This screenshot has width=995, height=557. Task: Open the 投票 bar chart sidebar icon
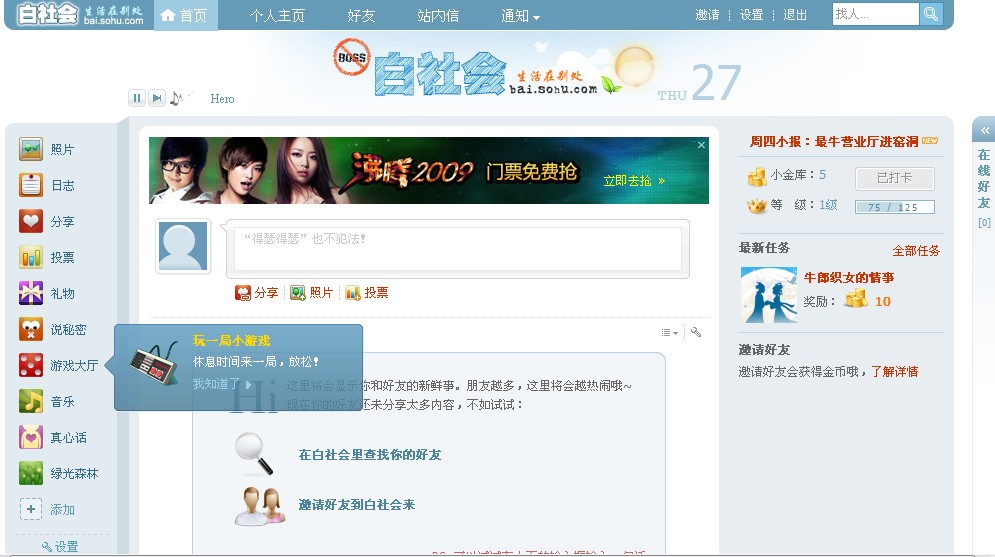[30, 257]
